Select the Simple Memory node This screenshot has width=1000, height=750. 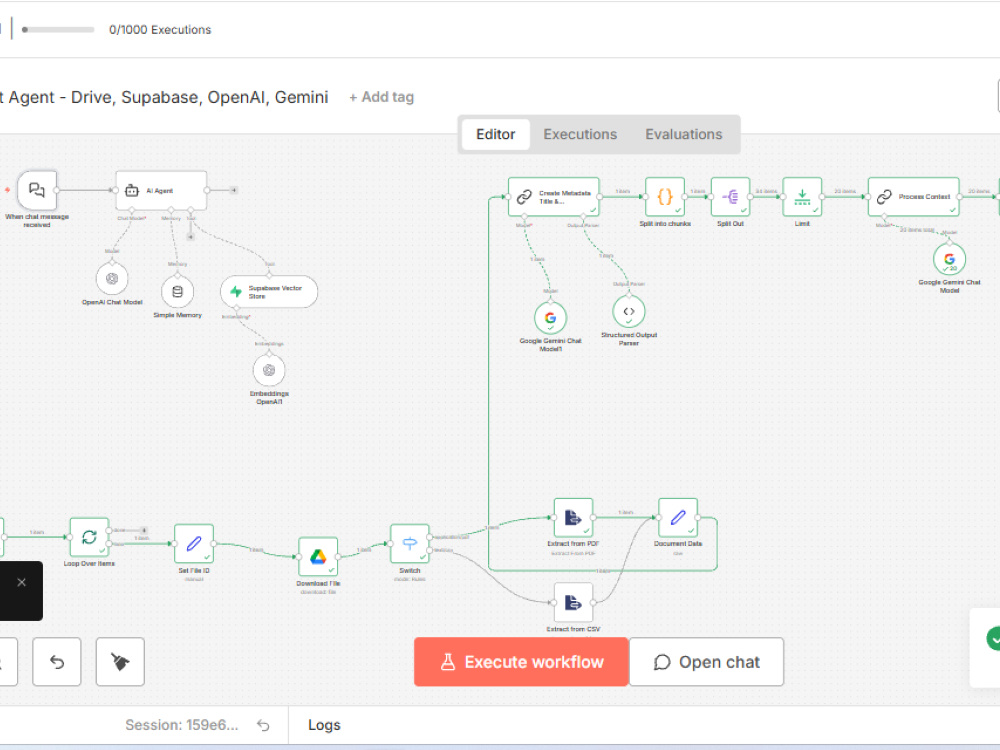[177, 291]
